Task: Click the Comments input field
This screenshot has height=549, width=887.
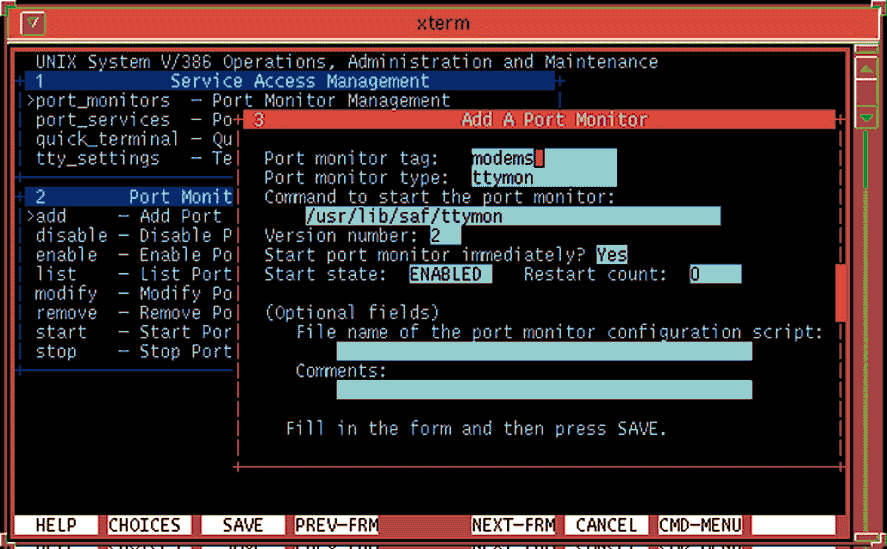Action: pos(543,390)
